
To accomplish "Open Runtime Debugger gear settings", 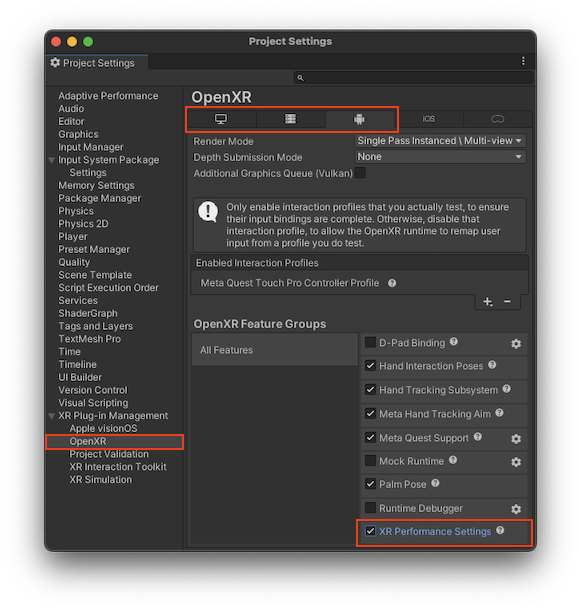I will 516,509.
